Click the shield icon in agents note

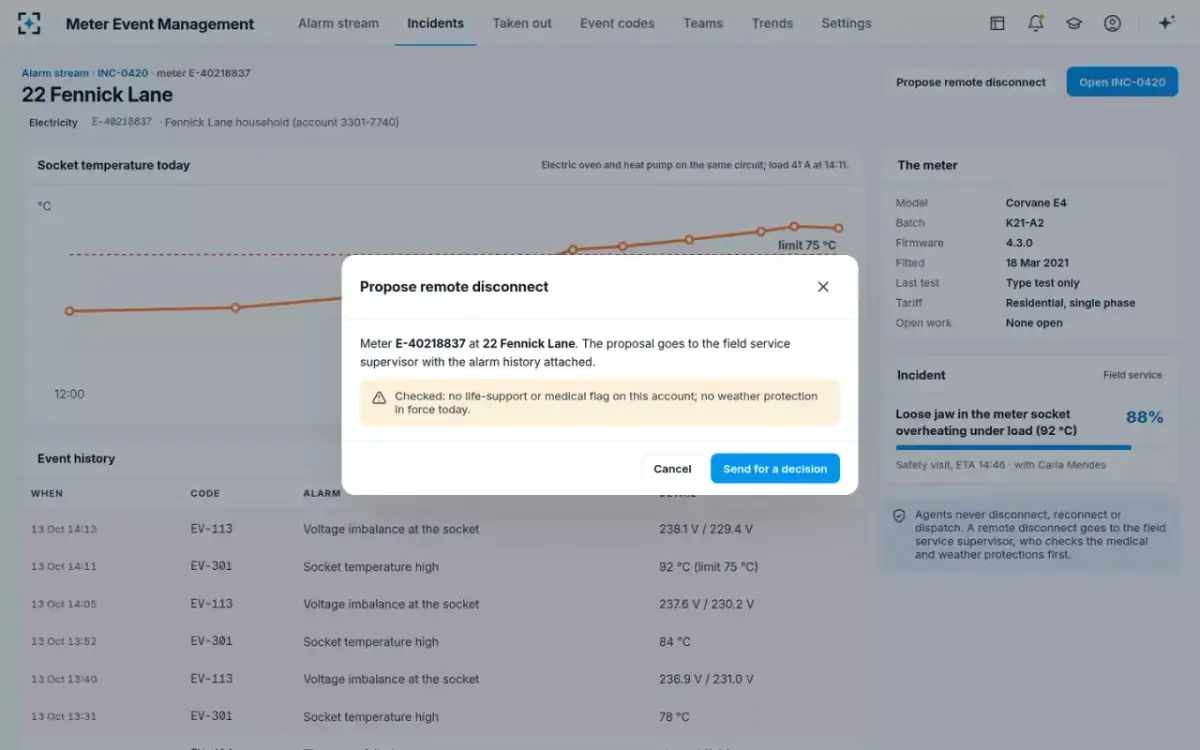click(x=899, y=516)
